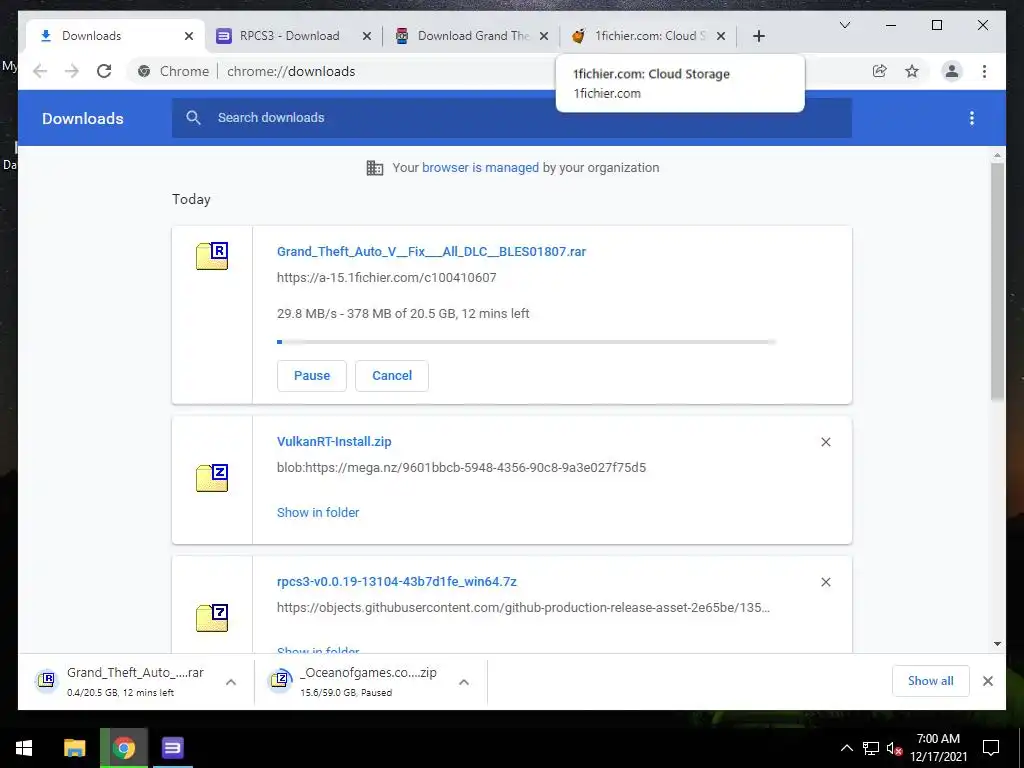Click the githubusercontent URL text

(x=523, y=607)
